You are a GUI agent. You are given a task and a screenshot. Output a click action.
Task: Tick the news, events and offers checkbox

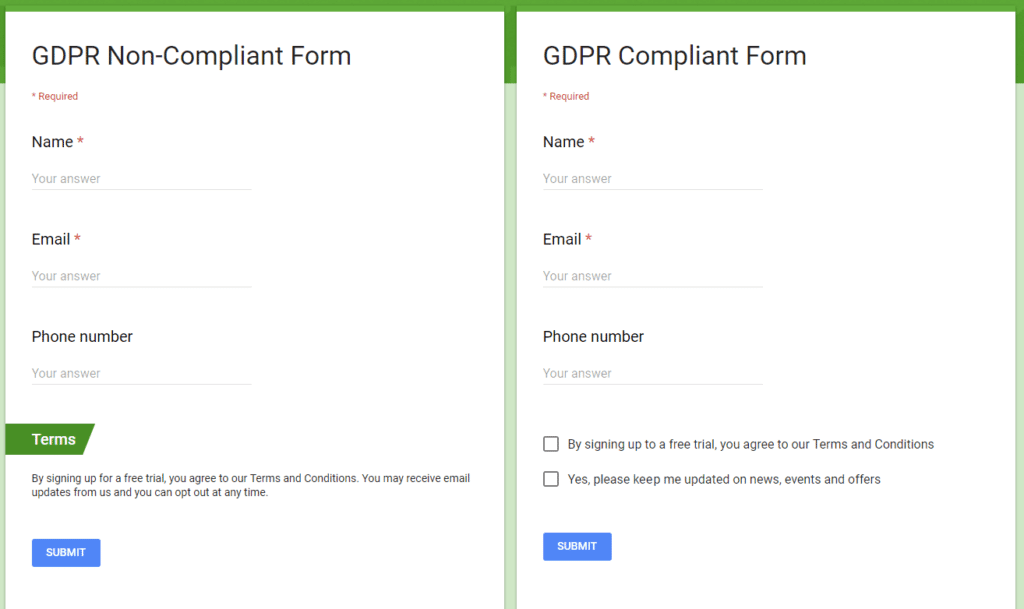pos(551,479)
